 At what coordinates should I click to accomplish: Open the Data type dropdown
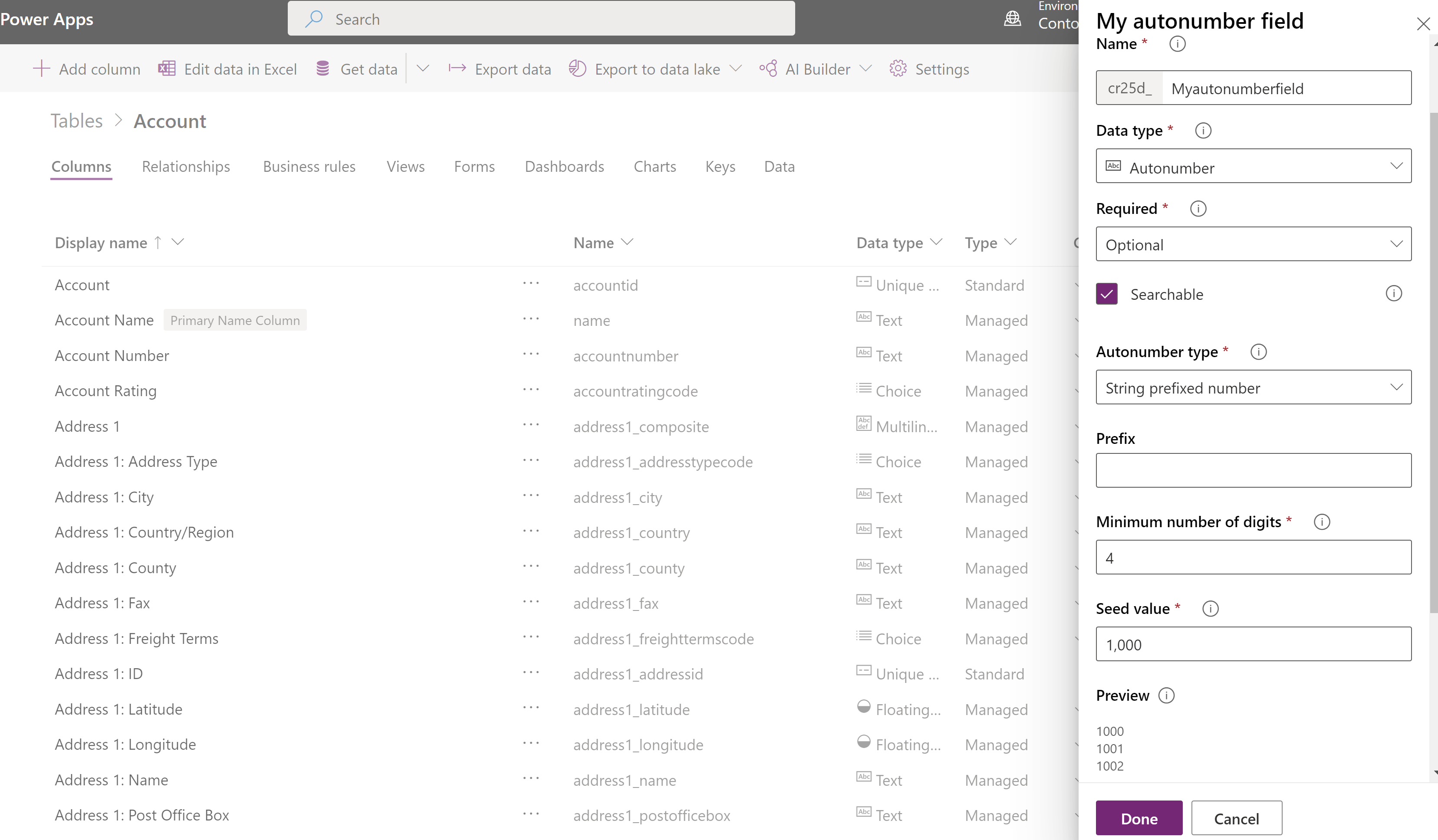point(1254,167)
